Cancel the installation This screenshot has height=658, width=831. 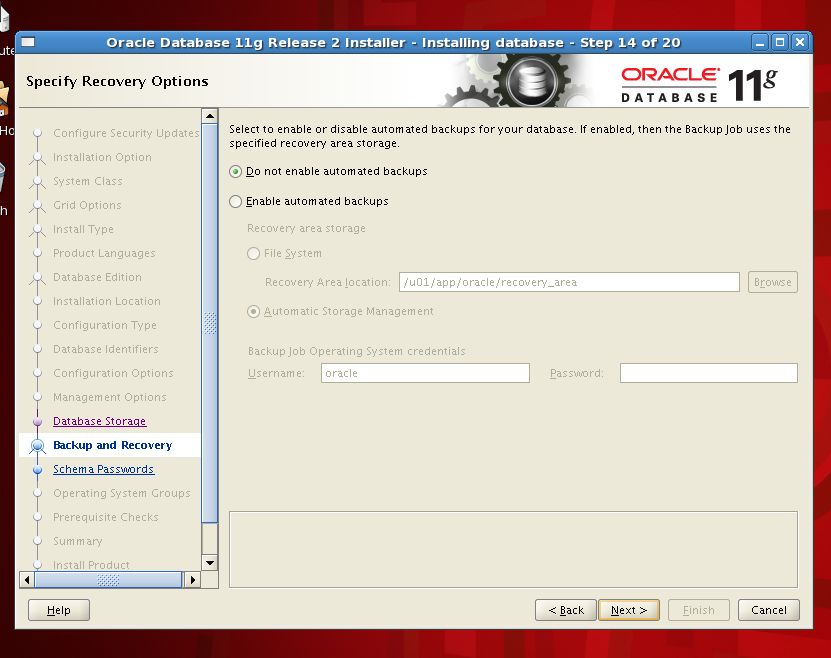[x=768, y=610]
